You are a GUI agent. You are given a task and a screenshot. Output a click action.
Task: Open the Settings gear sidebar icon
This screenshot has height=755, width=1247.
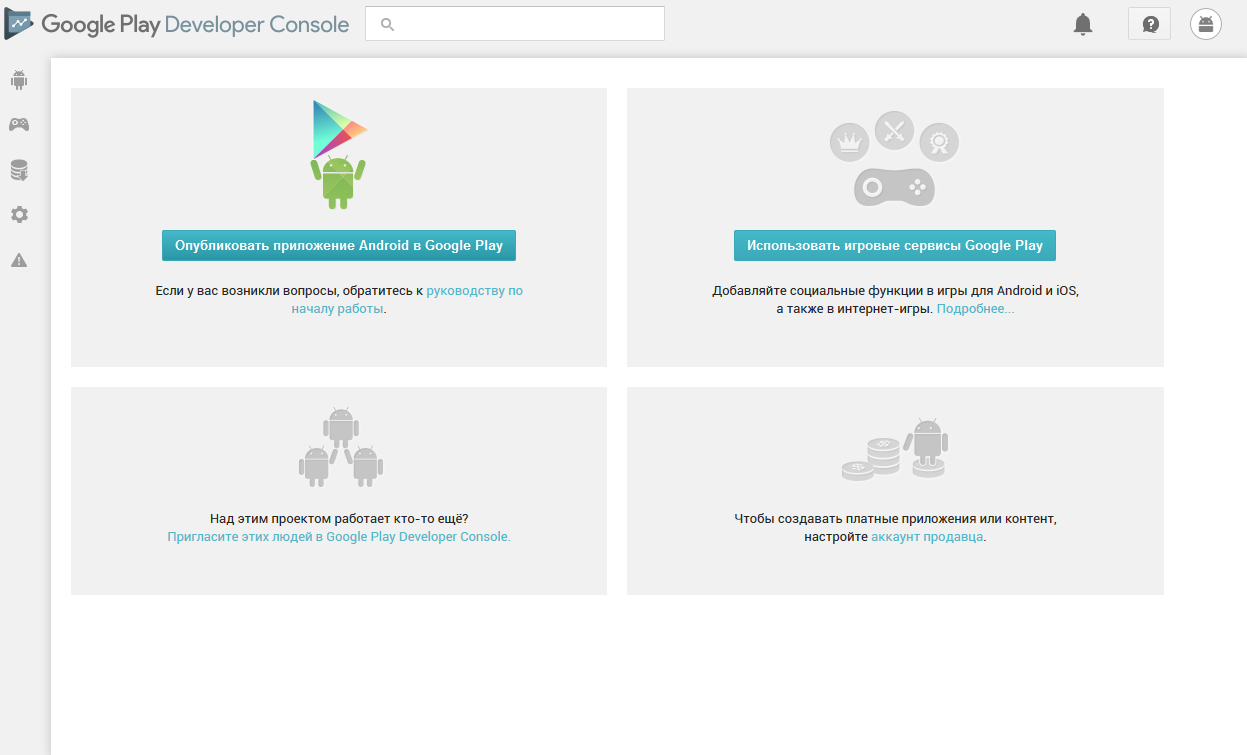[19, 215]
